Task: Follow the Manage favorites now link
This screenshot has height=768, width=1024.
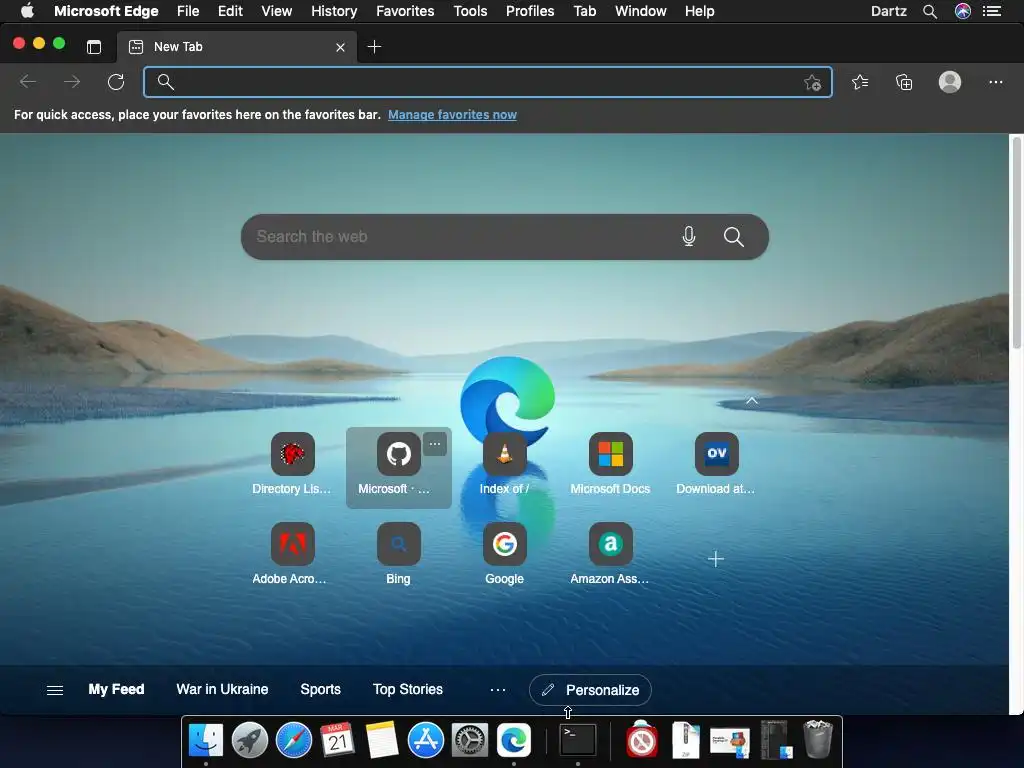Action: click(x=452, y=115)
